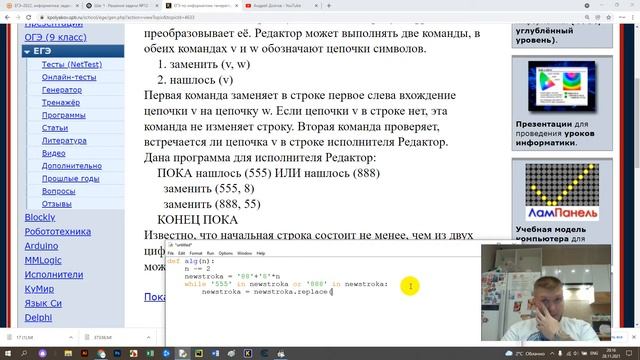Open Исполнители sidebar link
The height and width of the screenshot is (360, 640).
click(x=54, y=275)
